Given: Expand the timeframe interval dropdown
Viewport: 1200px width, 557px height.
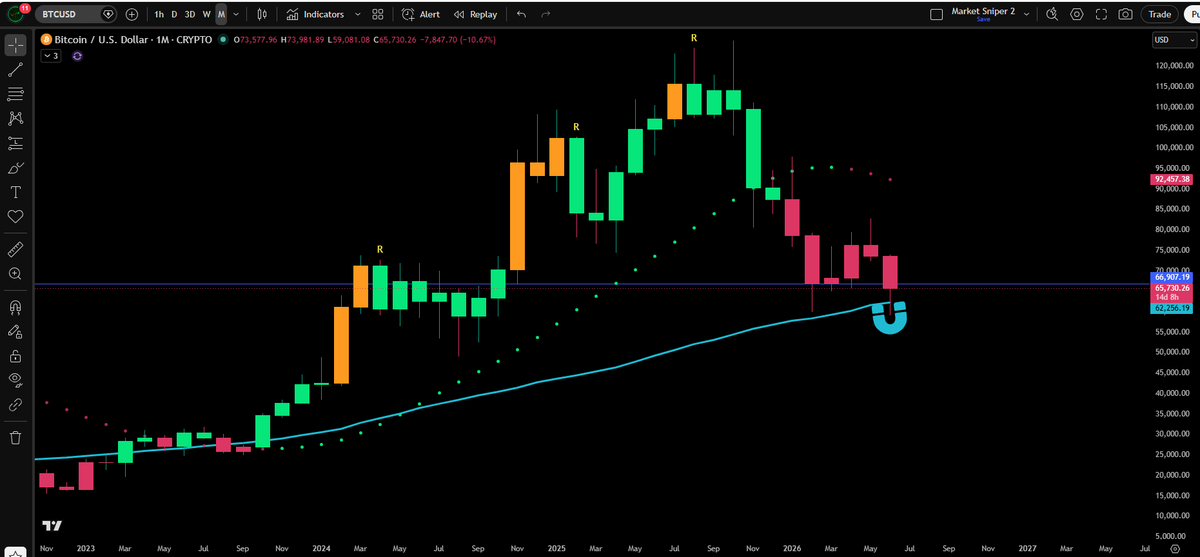Looking at the screenshot, I should pos(236,15).
